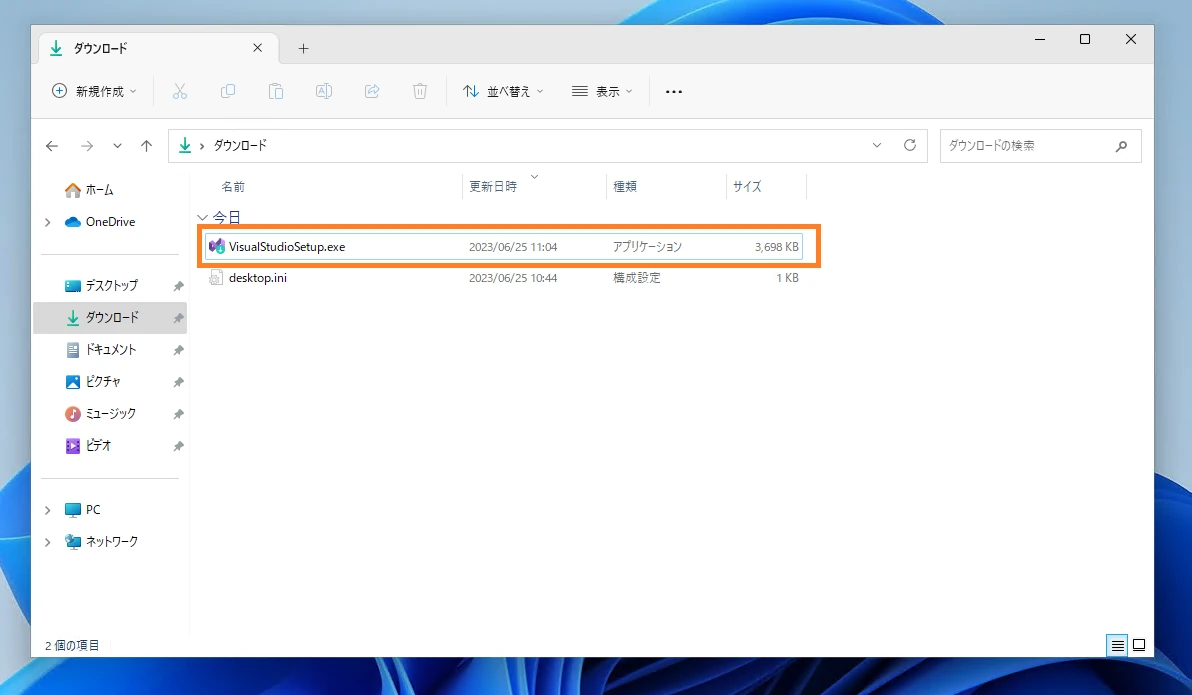This screenshot has height=695, width=1192.
Task: Expand the OneDrive tree node
Action: pyautogui.click(x=48, y=222)
